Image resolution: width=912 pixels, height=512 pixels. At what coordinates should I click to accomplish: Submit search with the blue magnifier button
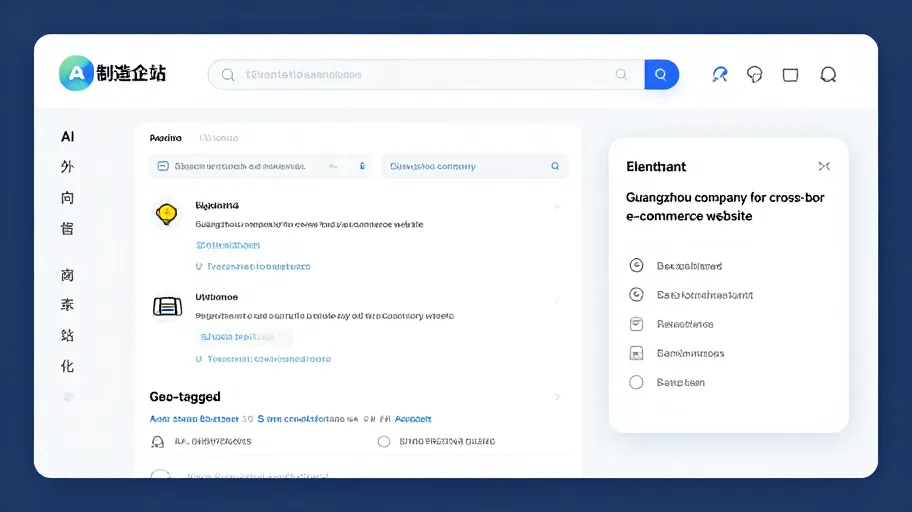tap(661, 74)
